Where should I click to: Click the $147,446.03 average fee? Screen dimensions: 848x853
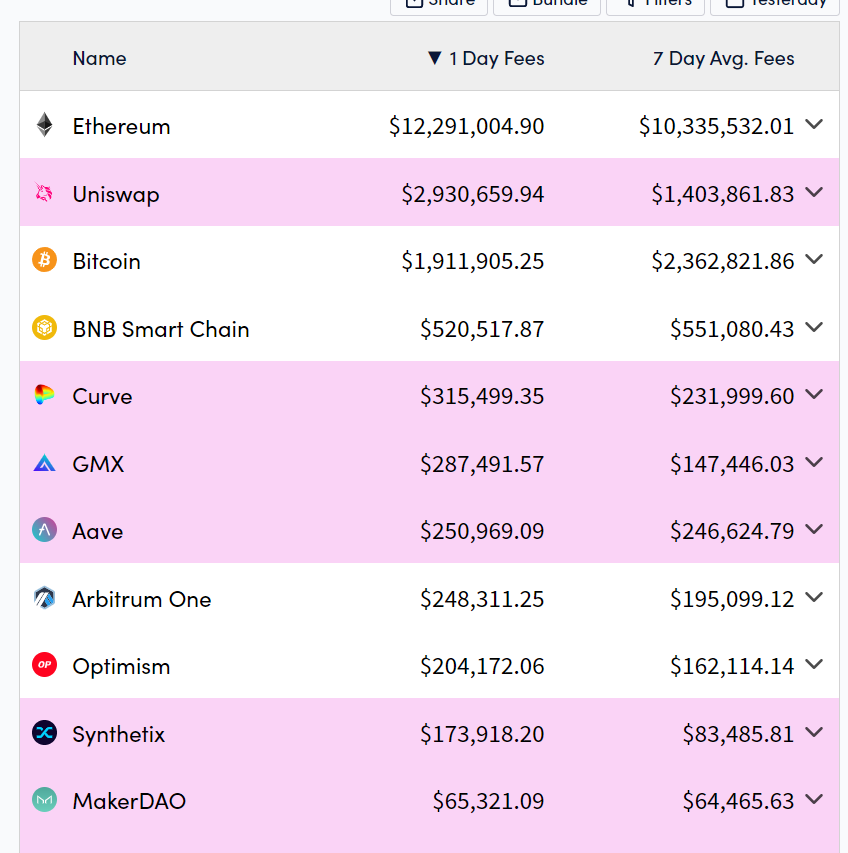732,464
